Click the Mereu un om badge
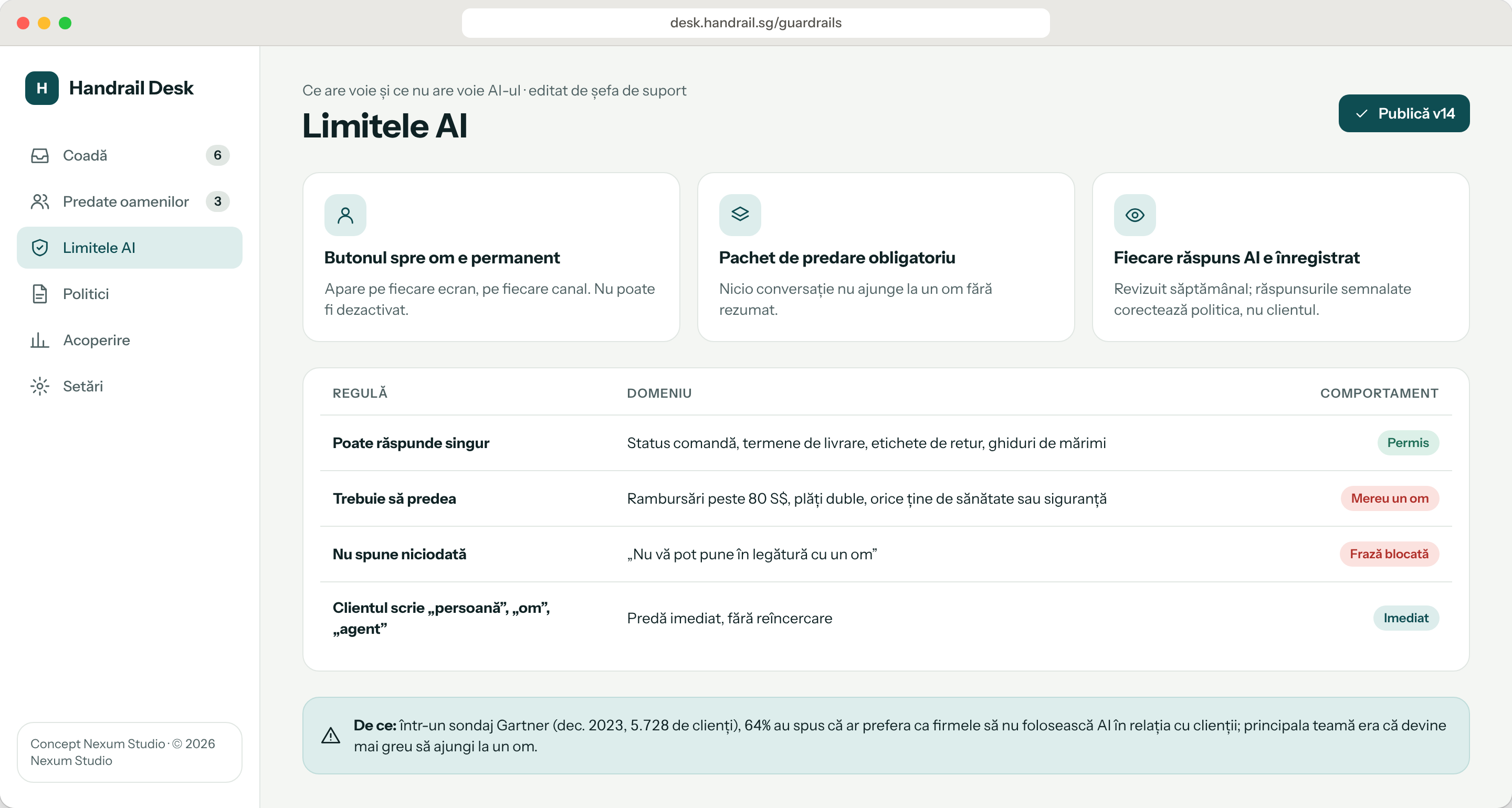Screen dimensions: 1512x808 coord(1390,499)
